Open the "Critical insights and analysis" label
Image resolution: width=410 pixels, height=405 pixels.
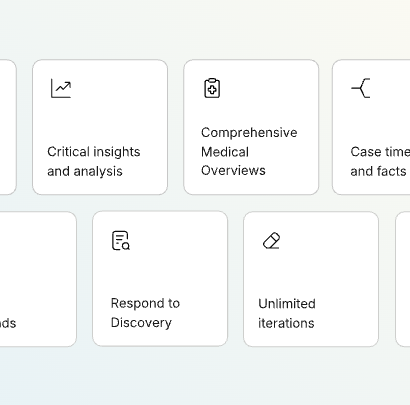coord(94,161)
